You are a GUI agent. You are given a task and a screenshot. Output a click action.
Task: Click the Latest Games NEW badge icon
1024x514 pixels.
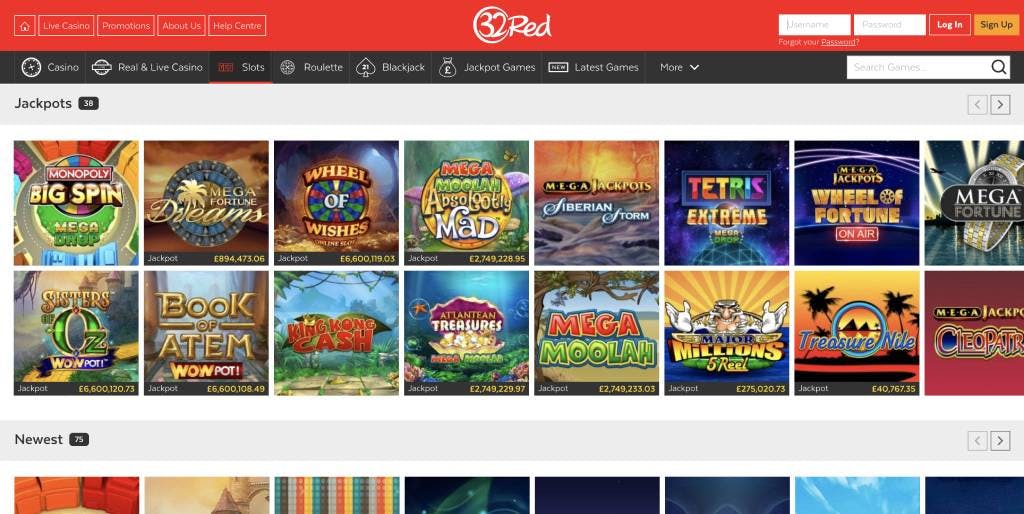558,67
